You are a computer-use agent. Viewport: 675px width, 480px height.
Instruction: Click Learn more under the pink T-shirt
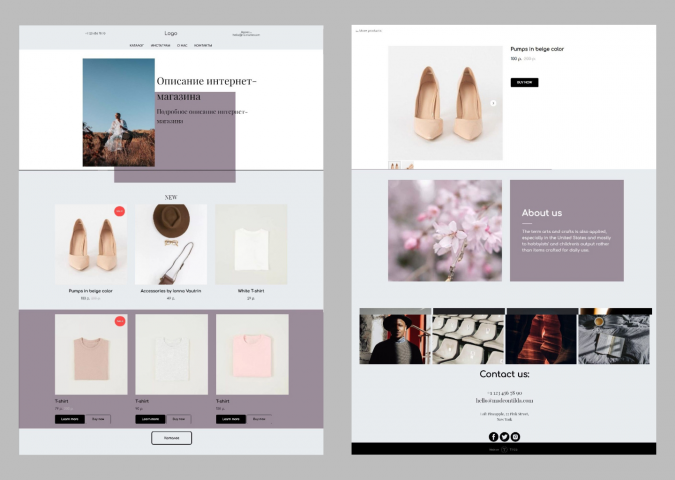pos(231,419)
